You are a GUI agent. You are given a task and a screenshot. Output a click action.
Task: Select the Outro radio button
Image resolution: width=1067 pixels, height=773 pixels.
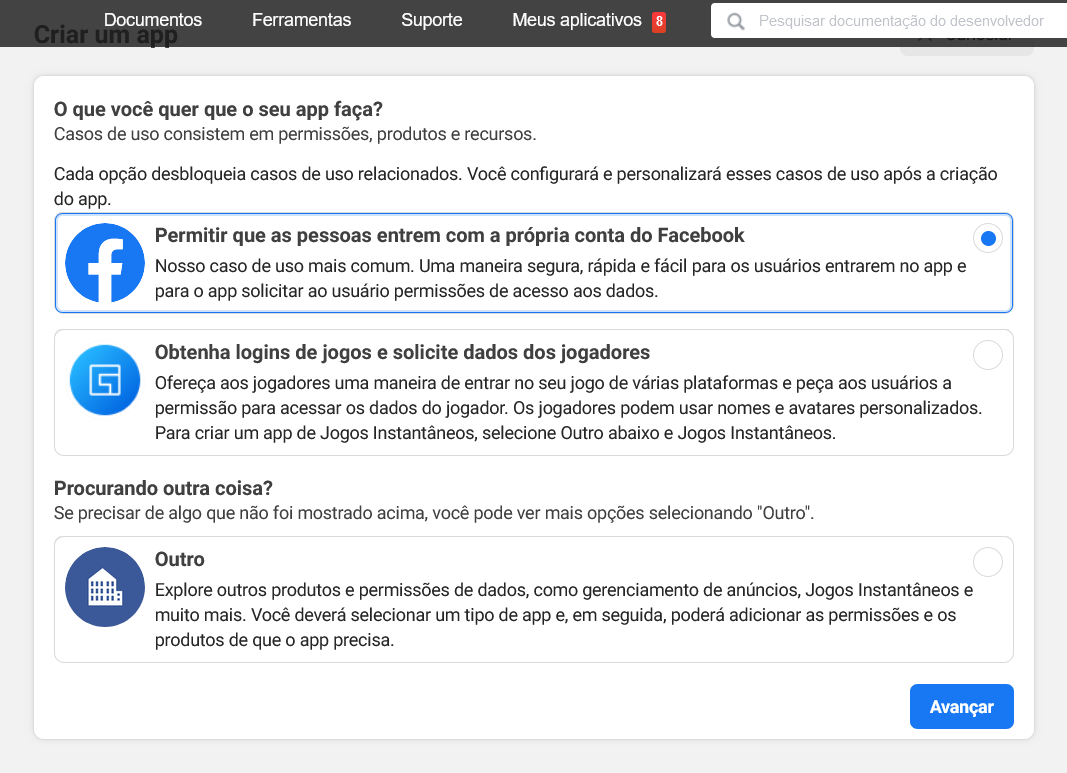(x=987, y=562)
